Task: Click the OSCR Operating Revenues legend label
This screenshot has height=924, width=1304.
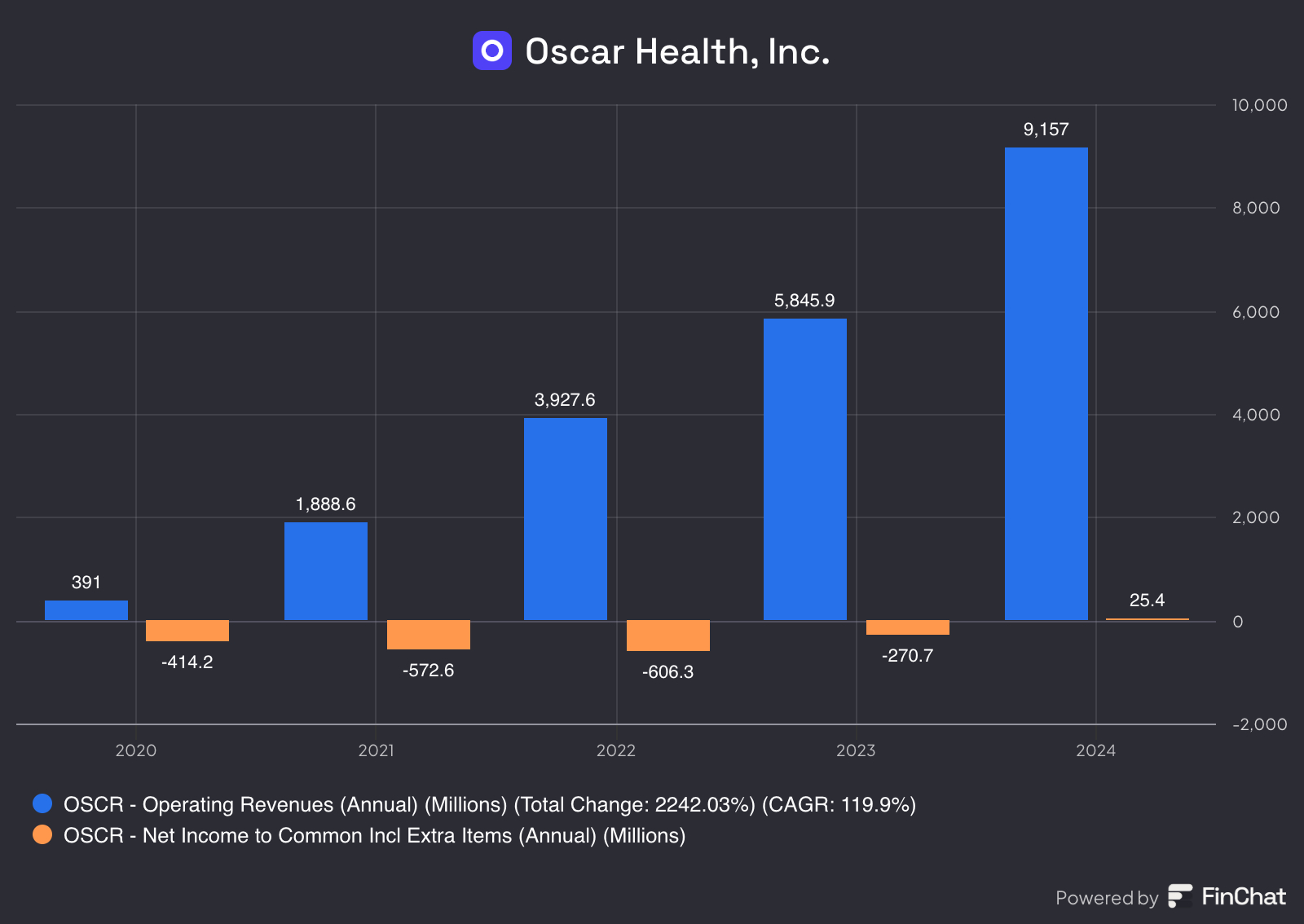Action: (x=490, y=805)
